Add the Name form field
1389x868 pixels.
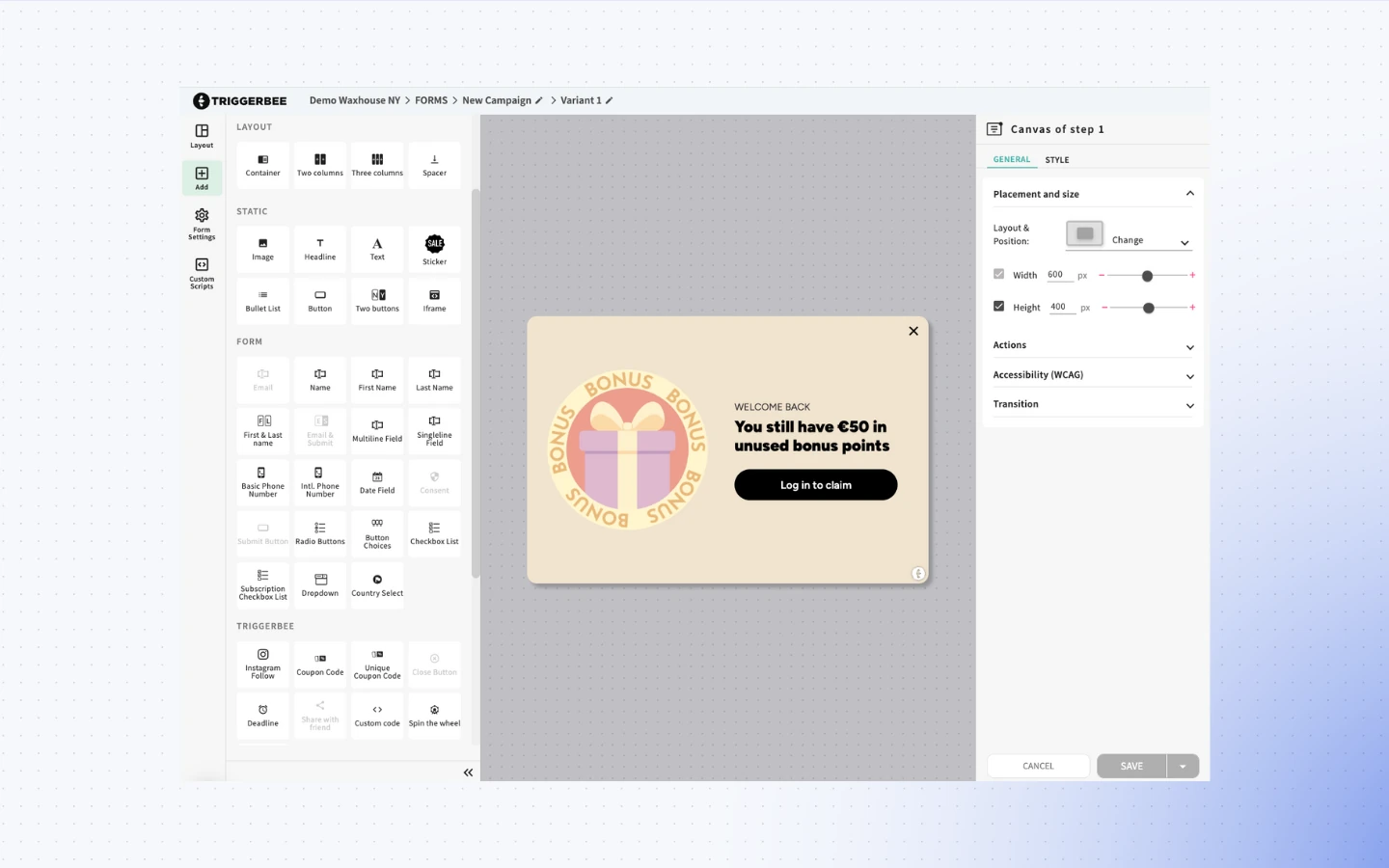click(320, 380)
